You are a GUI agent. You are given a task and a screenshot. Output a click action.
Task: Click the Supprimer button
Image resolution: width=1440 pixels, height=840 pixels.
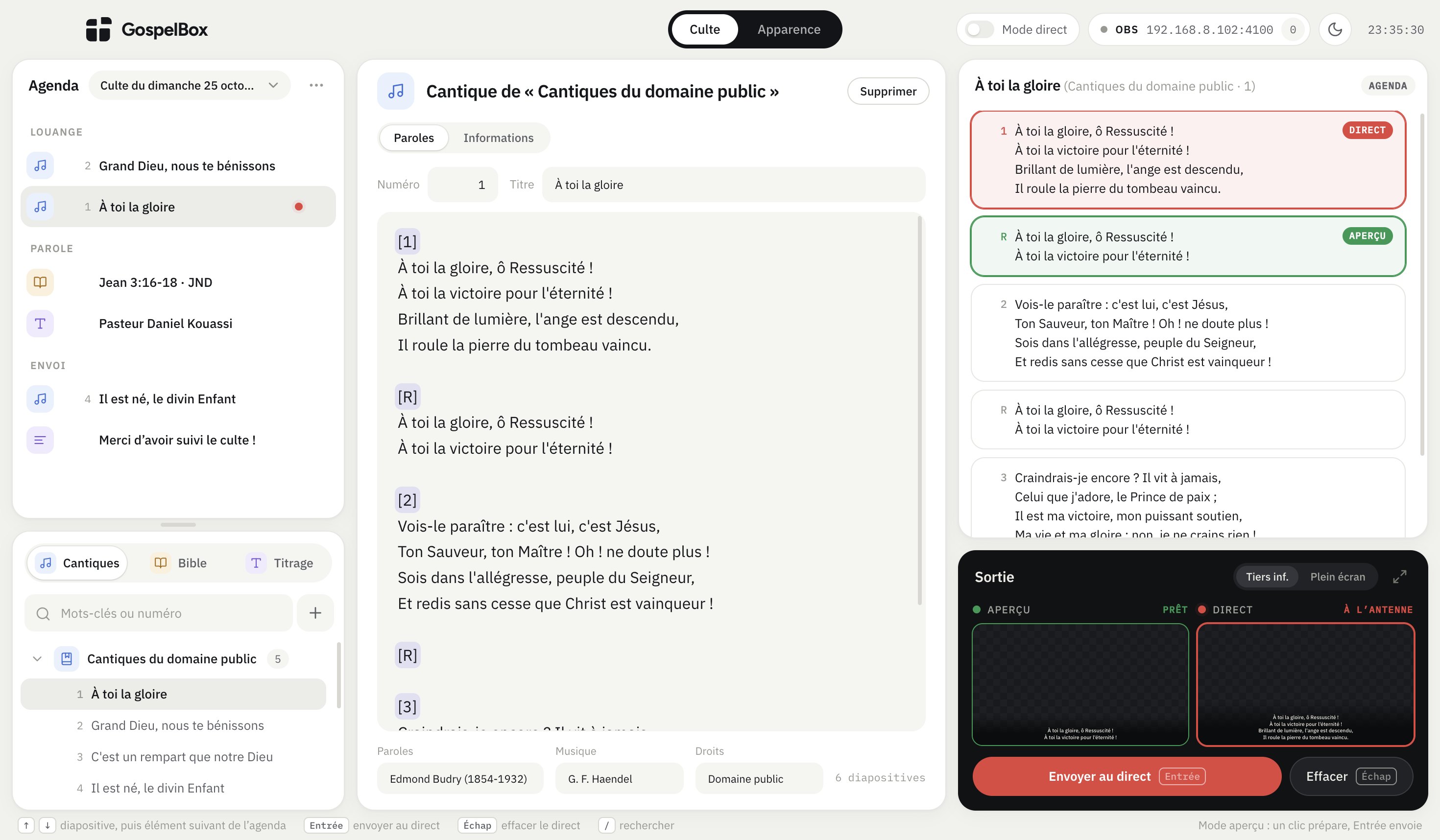pos(888,91)
